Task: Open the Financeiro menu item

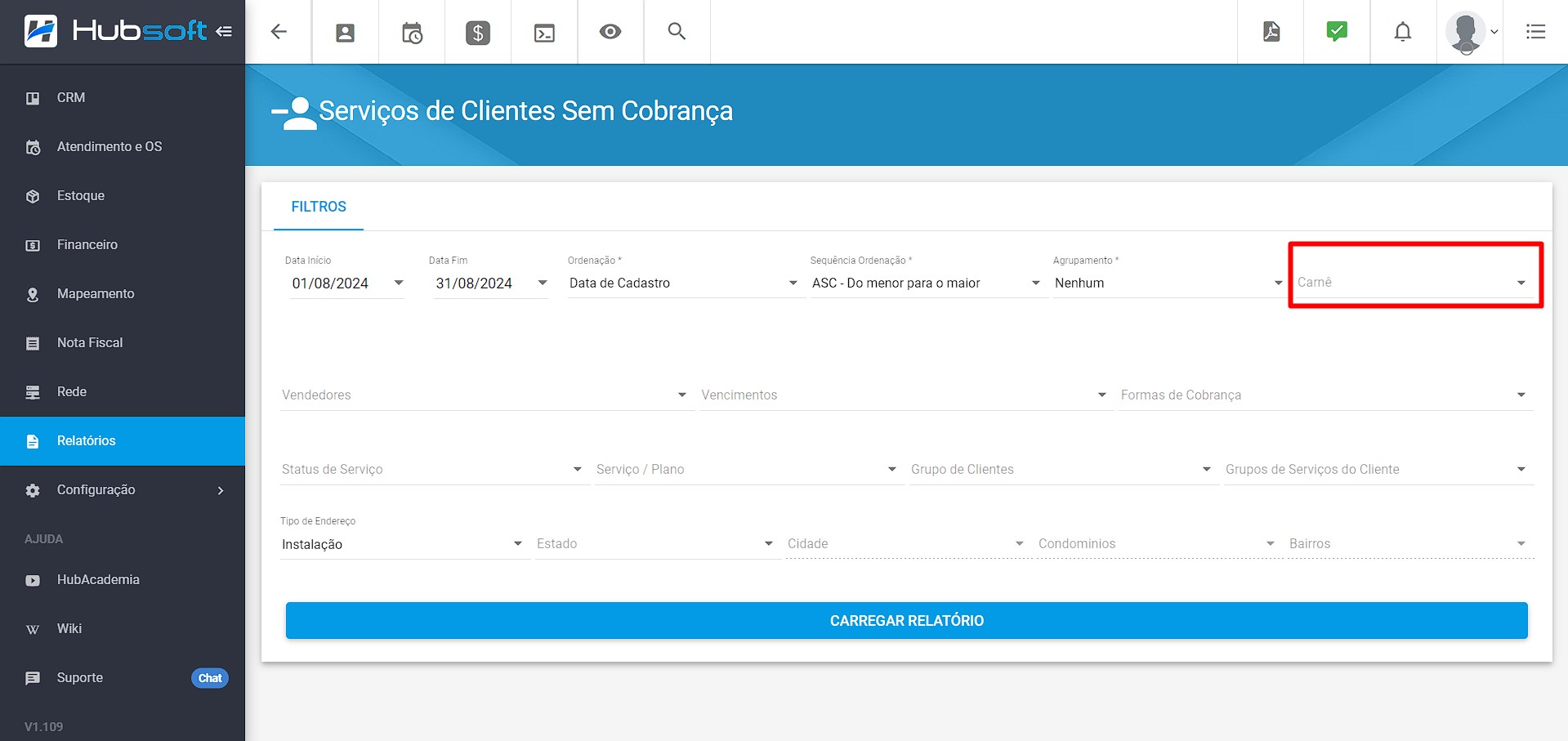Action: [123, 245]
